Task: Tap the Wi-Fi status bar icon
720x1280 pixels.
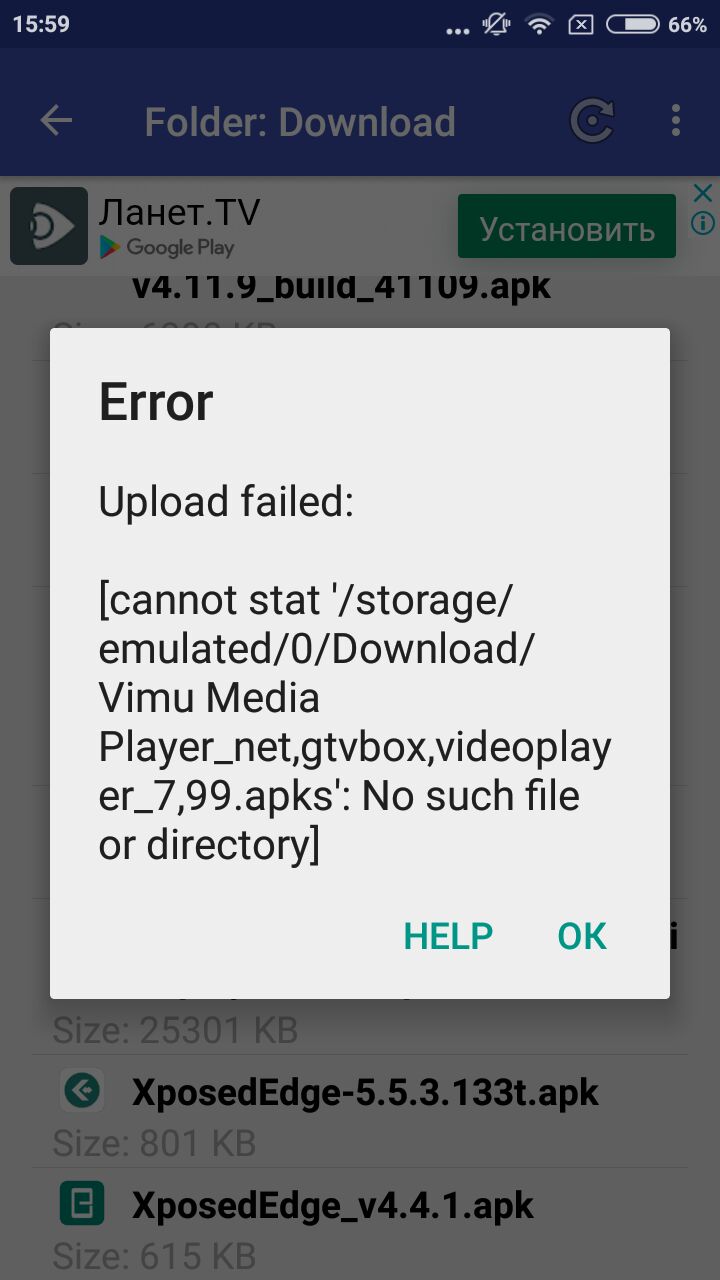Action: (x=540, y=25)
